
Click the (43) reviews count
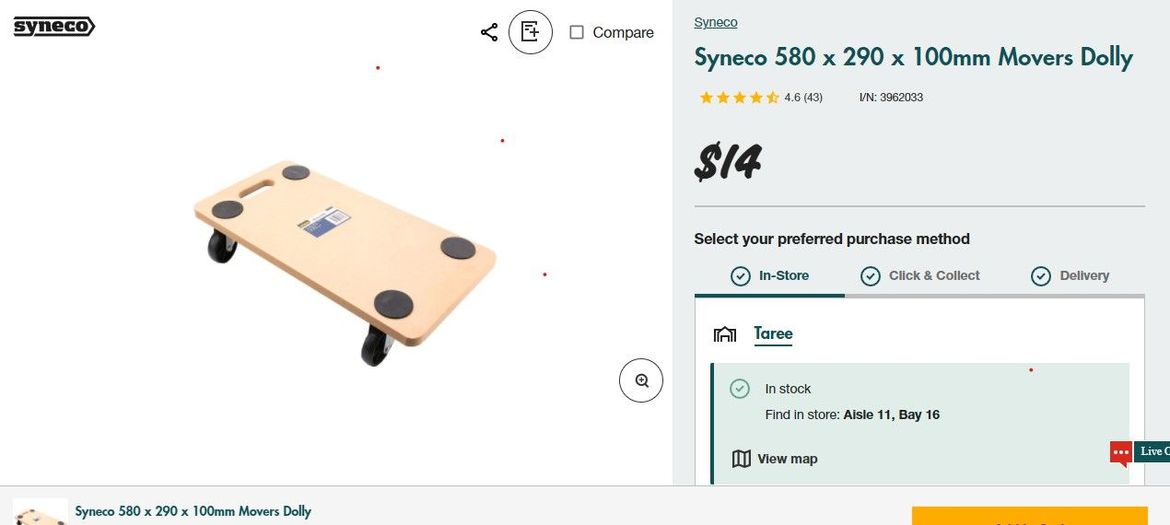coord(813,98)
